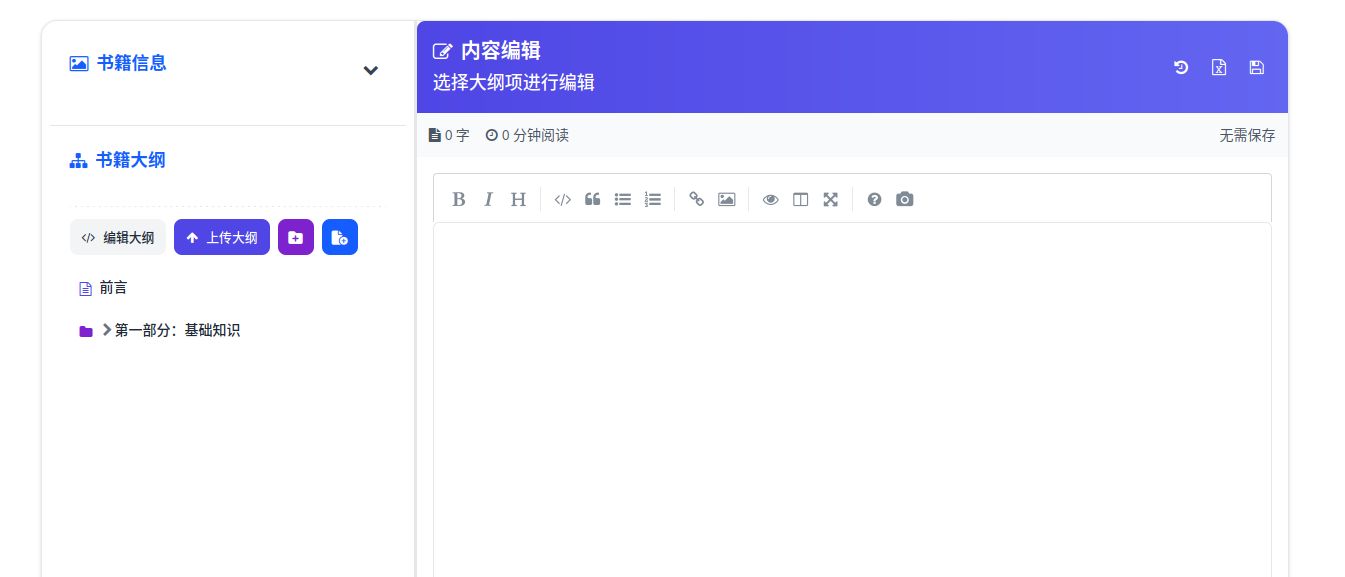Click the 0 分钟阅读 reading time
The image size is (1345, 577).
click(x=527, y=135)
